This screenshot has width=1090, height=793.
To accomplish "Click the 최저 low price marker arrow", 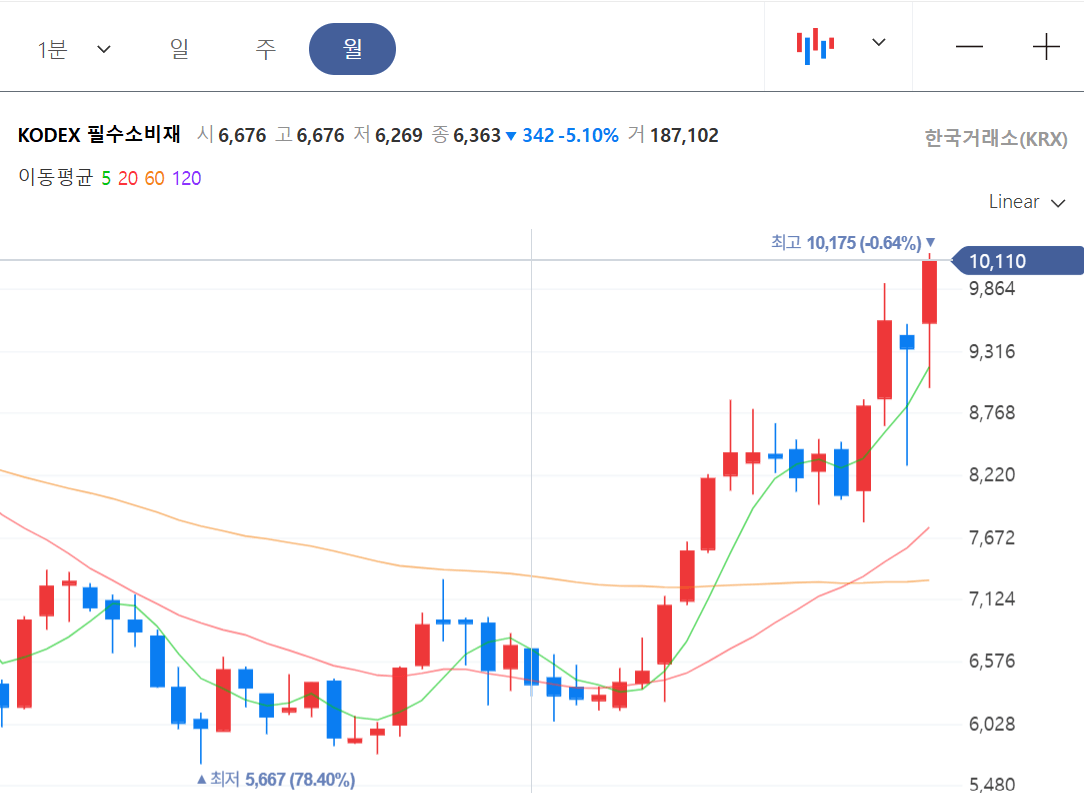I will pos(203,777).
